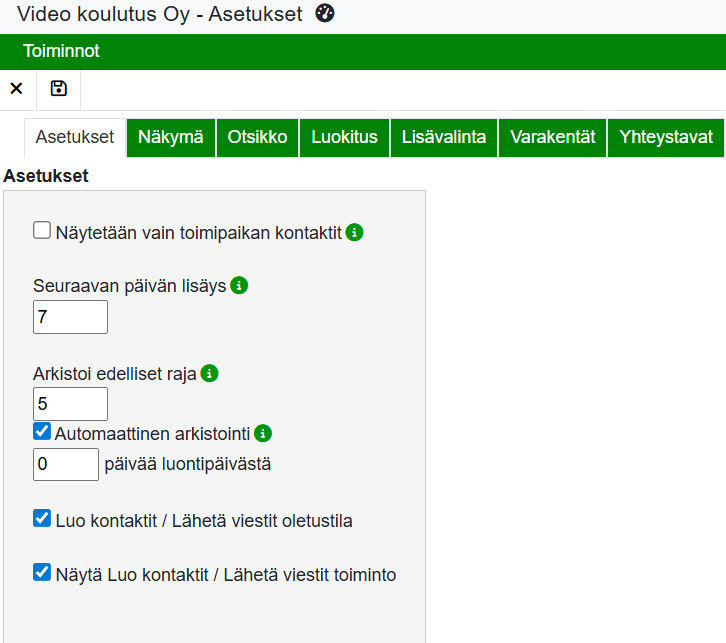Uncheck the Automaattinen arkistointi checkbox
The image size is (726, 643).
tap(42, 432)
